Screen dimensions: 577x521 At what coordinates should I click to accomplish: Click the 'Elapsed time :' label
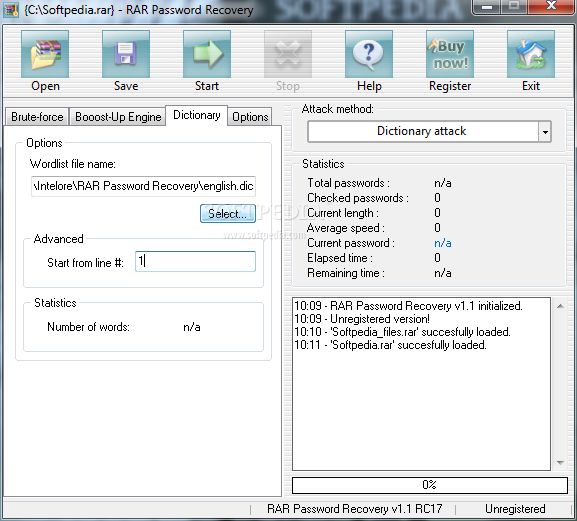[x=340, y=258]
